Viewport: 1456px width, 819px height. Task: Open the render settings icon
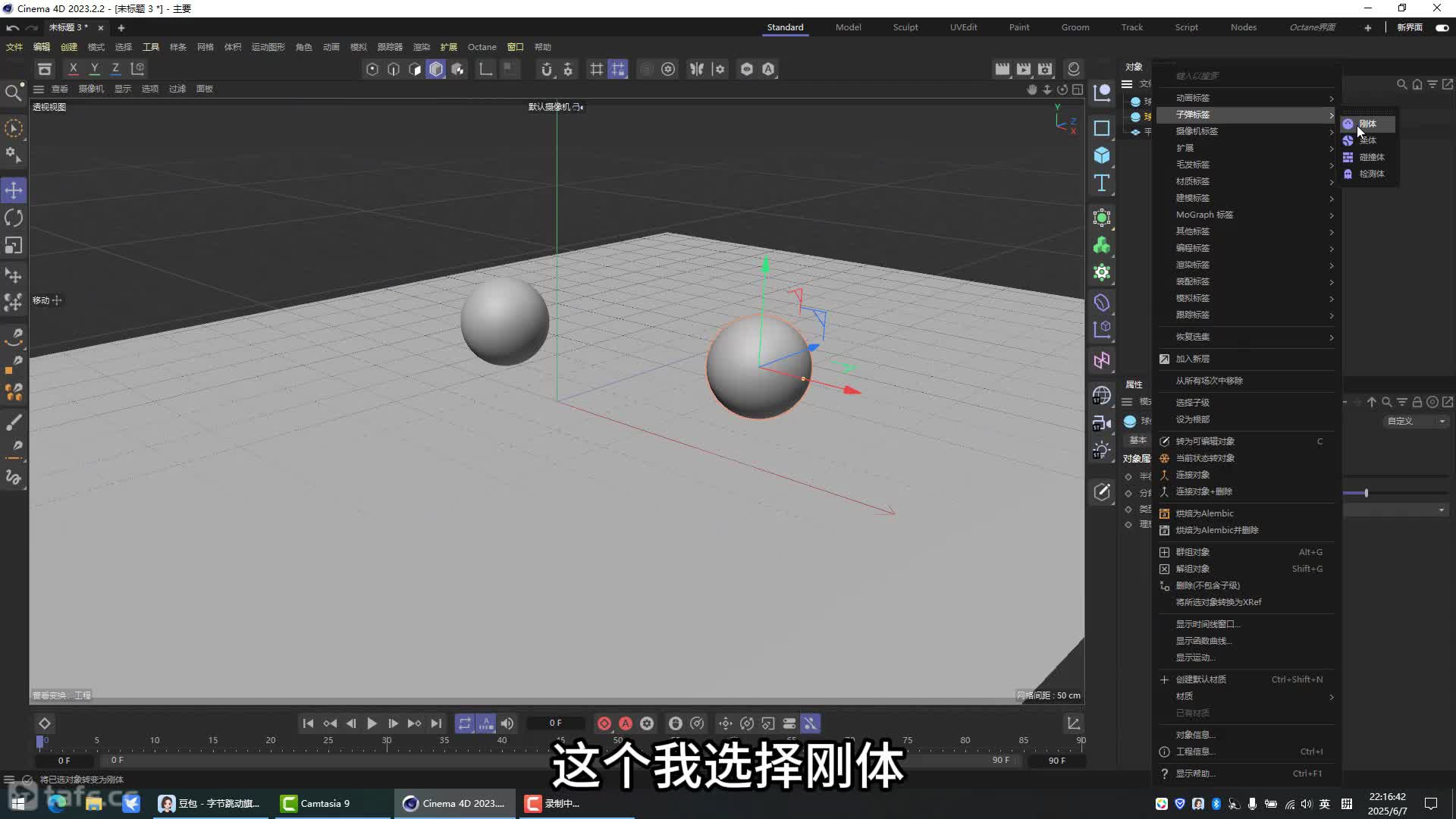point(1045,69)
